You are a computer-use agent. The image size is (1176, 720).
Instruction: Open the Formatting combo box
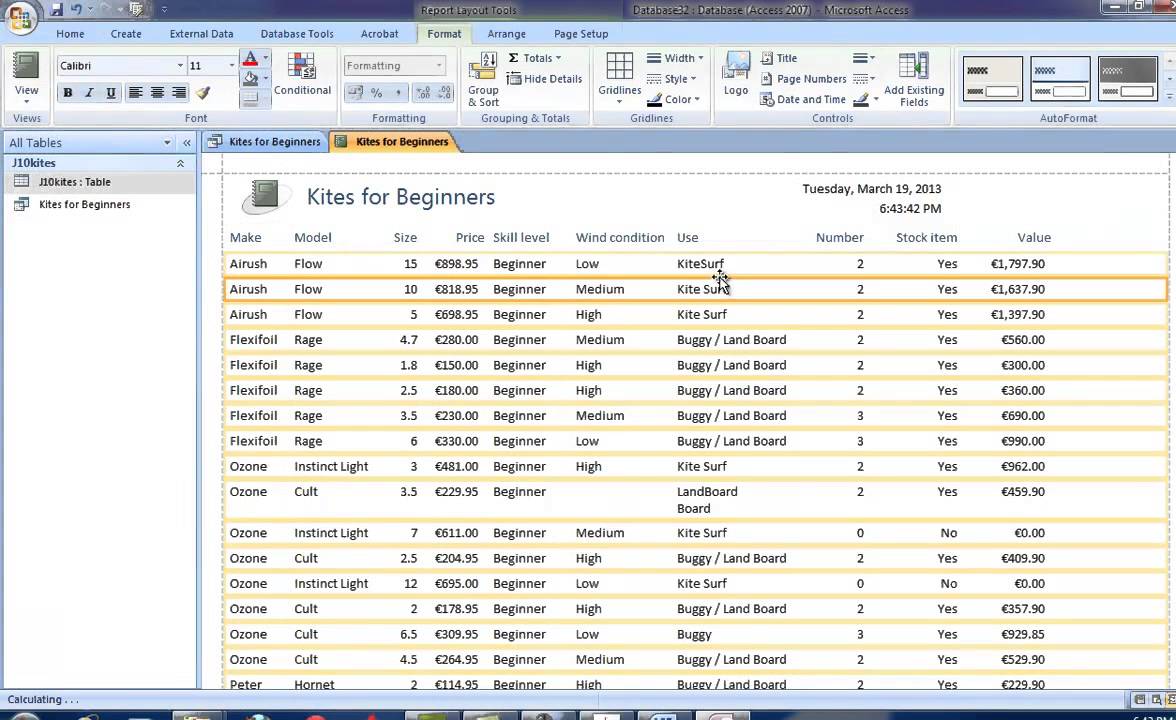coord(394,65)
